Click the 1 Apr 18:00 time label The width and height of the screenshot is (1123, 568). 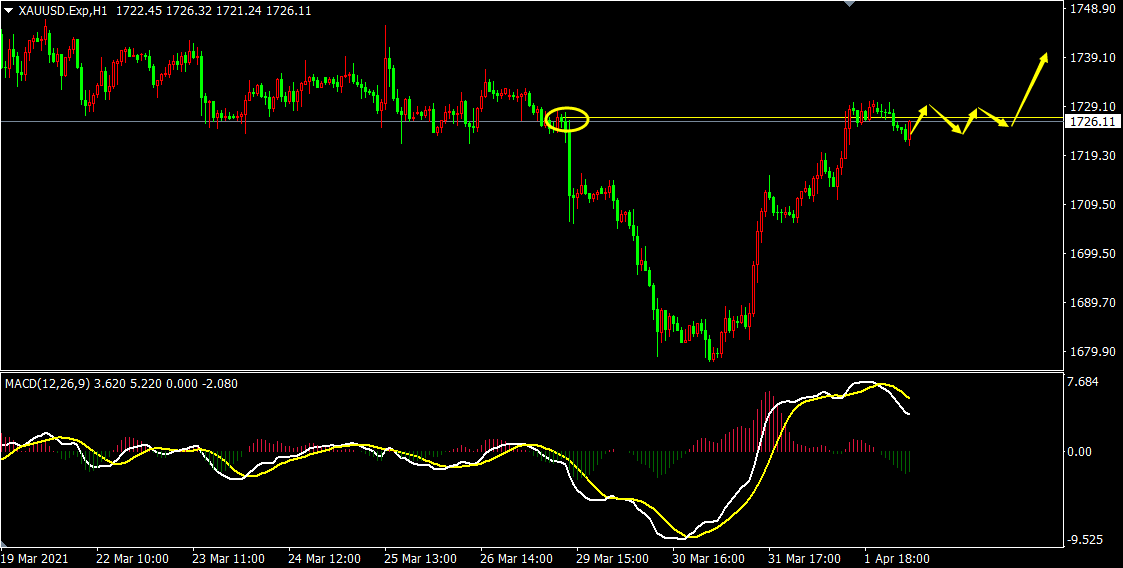[897, 558]
